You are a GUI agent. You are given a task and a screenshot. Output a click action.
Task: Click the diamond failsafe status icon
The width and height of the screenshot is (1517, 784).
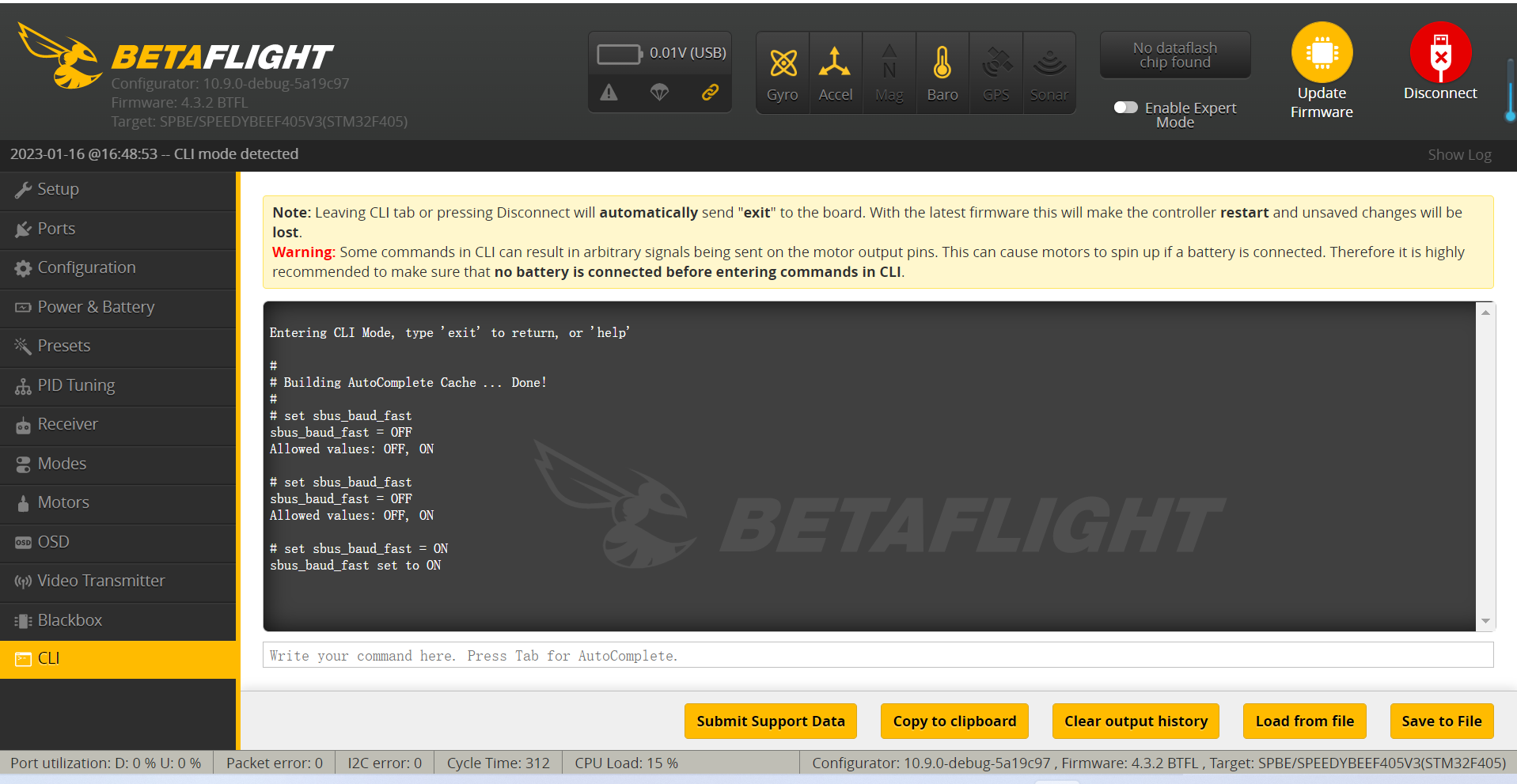pyautogui.click(x=659, y=93)
